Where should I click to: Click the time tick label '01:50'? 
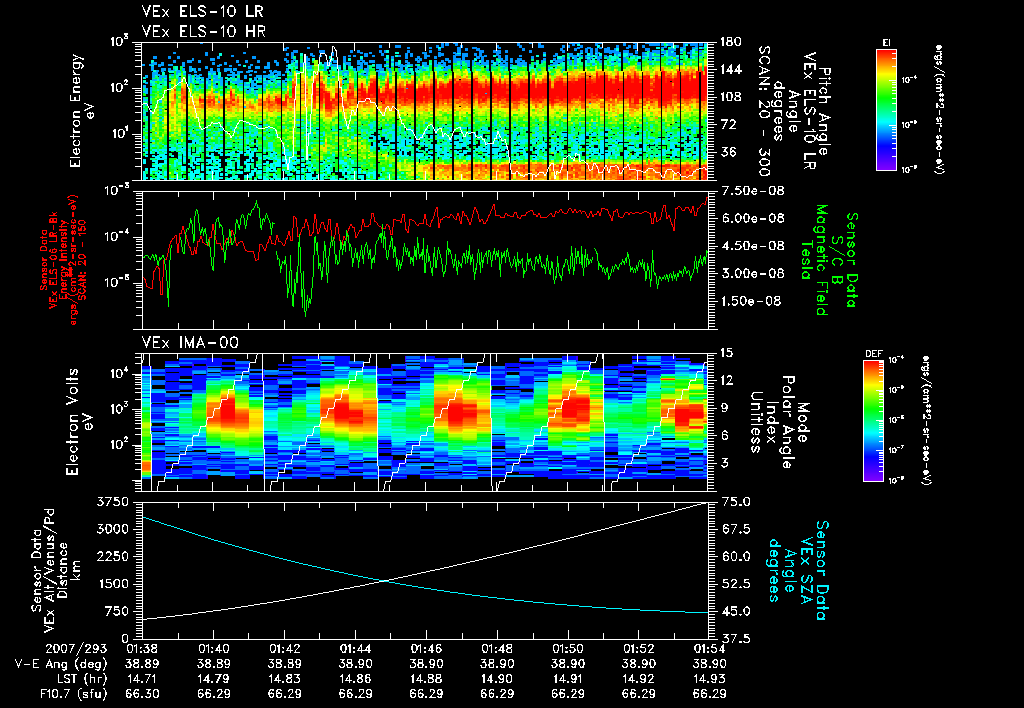[x=568, y=649]
